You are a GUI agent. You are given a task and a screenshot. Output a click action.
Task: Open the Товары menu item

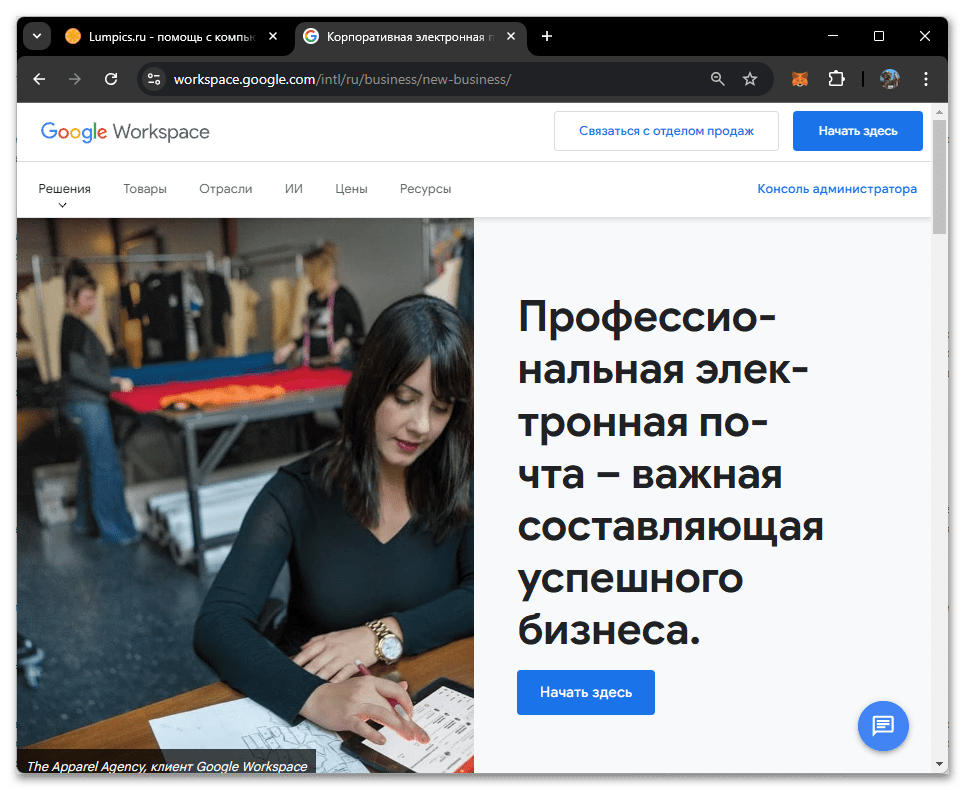(x=145, y=189)
